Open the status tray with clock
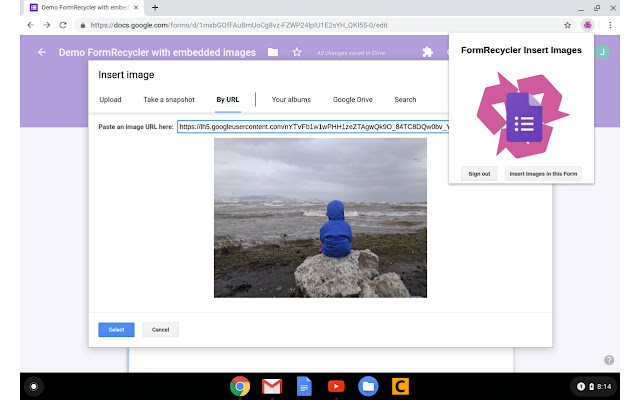 pos(594,386)
